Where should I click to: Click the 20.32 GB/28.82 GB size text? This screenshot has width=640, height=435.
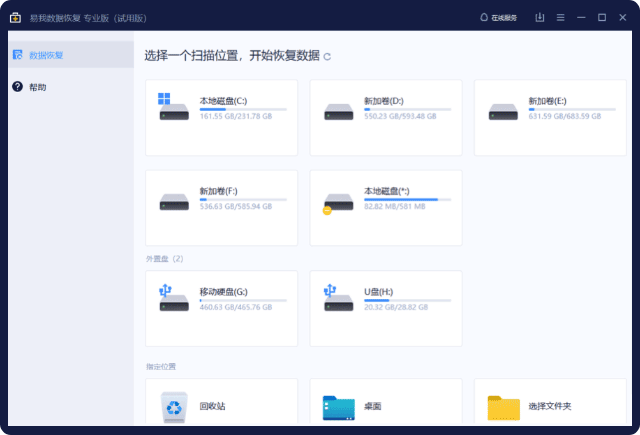point(396,307)
